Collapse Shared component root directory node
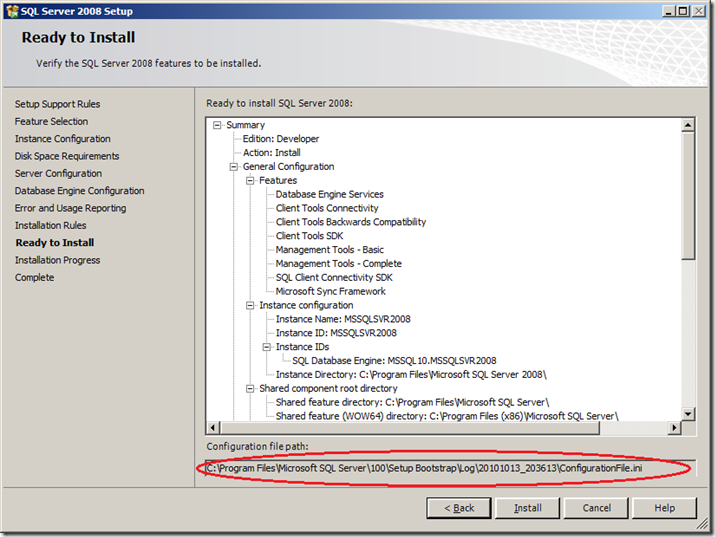 (250, 388)
